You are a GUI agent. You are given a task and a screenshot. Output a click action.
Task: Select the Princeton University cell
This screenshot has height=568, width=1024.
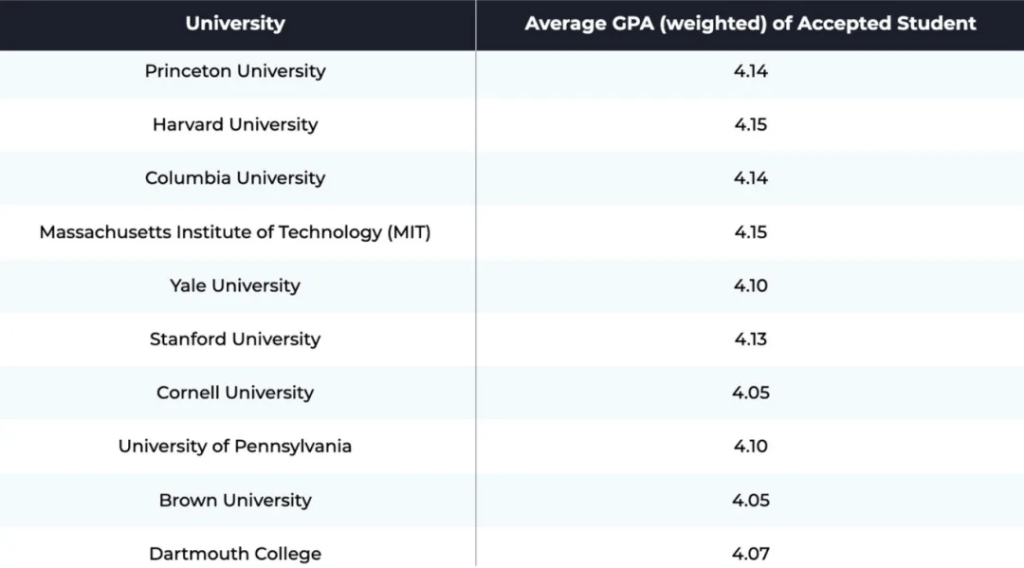pyautogui.click(x=235, y=71)
